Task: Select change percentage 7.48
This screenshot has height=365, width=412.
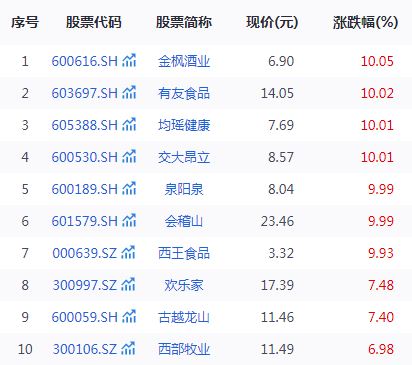Action: point(381,285)
